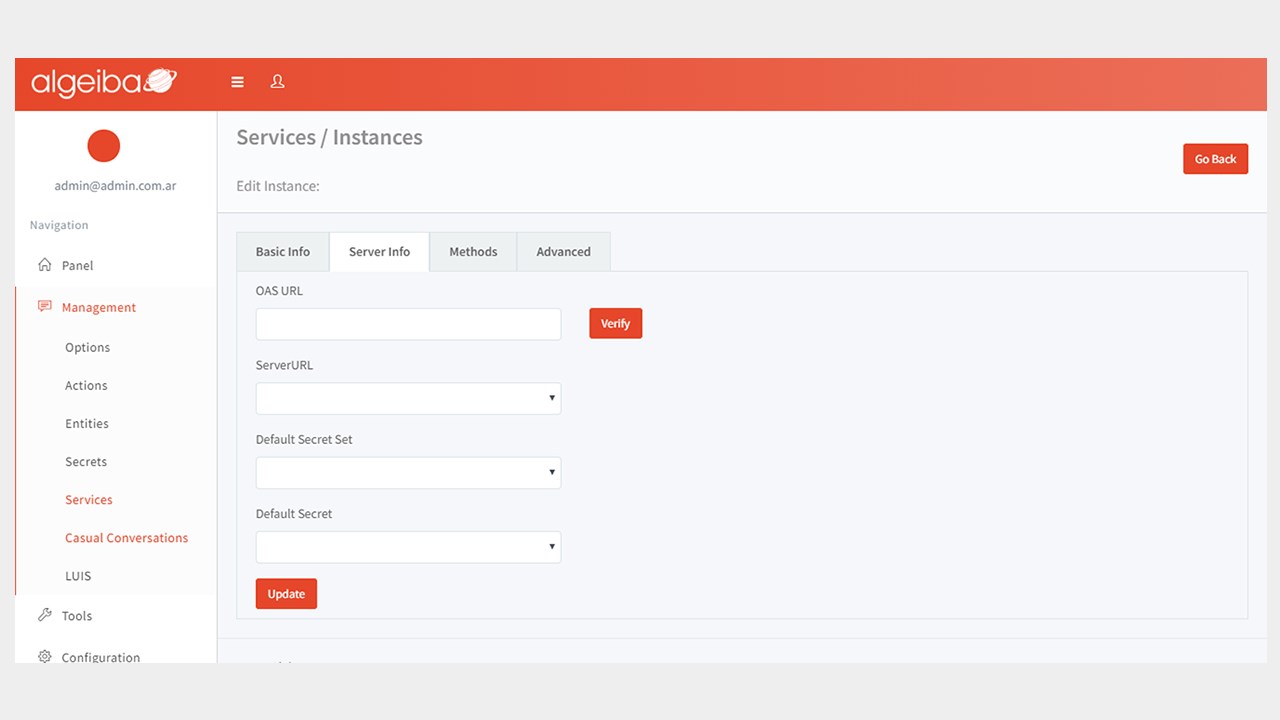The width and height of the screenshot is (1280, 720).
Task: Go to Casual Conversations in sidebar
Action: point(127,538)
